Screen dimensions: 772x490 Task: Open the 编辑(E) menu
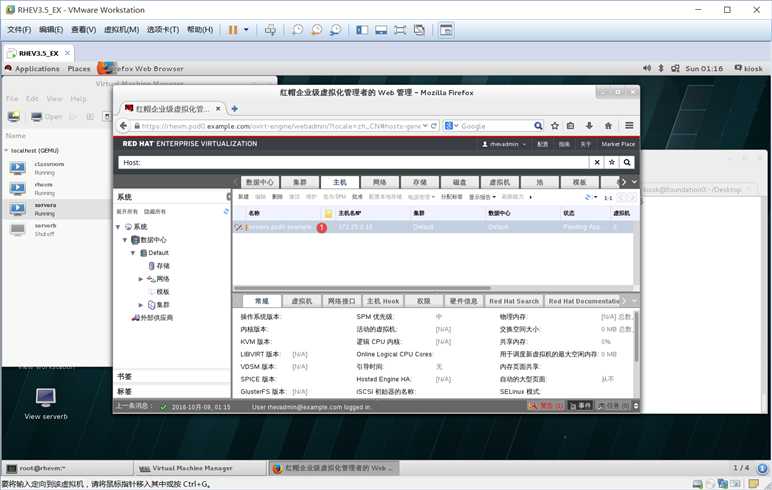tap(51, 30)
